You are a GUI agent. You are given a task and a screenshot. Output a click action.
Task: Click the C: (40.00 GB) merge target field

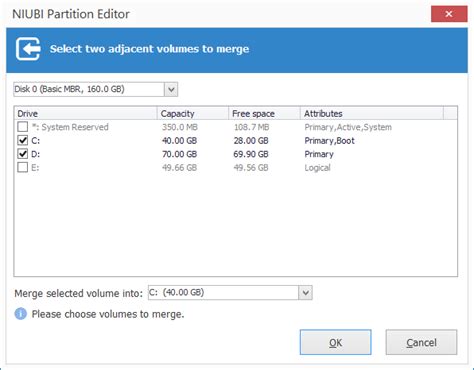tap(230, 293)
